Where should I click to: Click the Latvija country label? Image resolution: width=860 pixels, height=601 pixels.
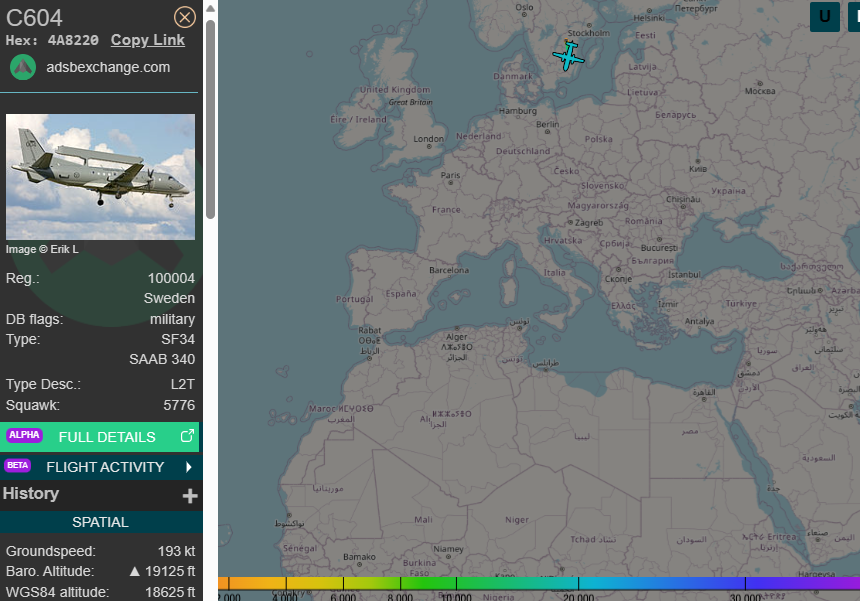tap(642, 67)
